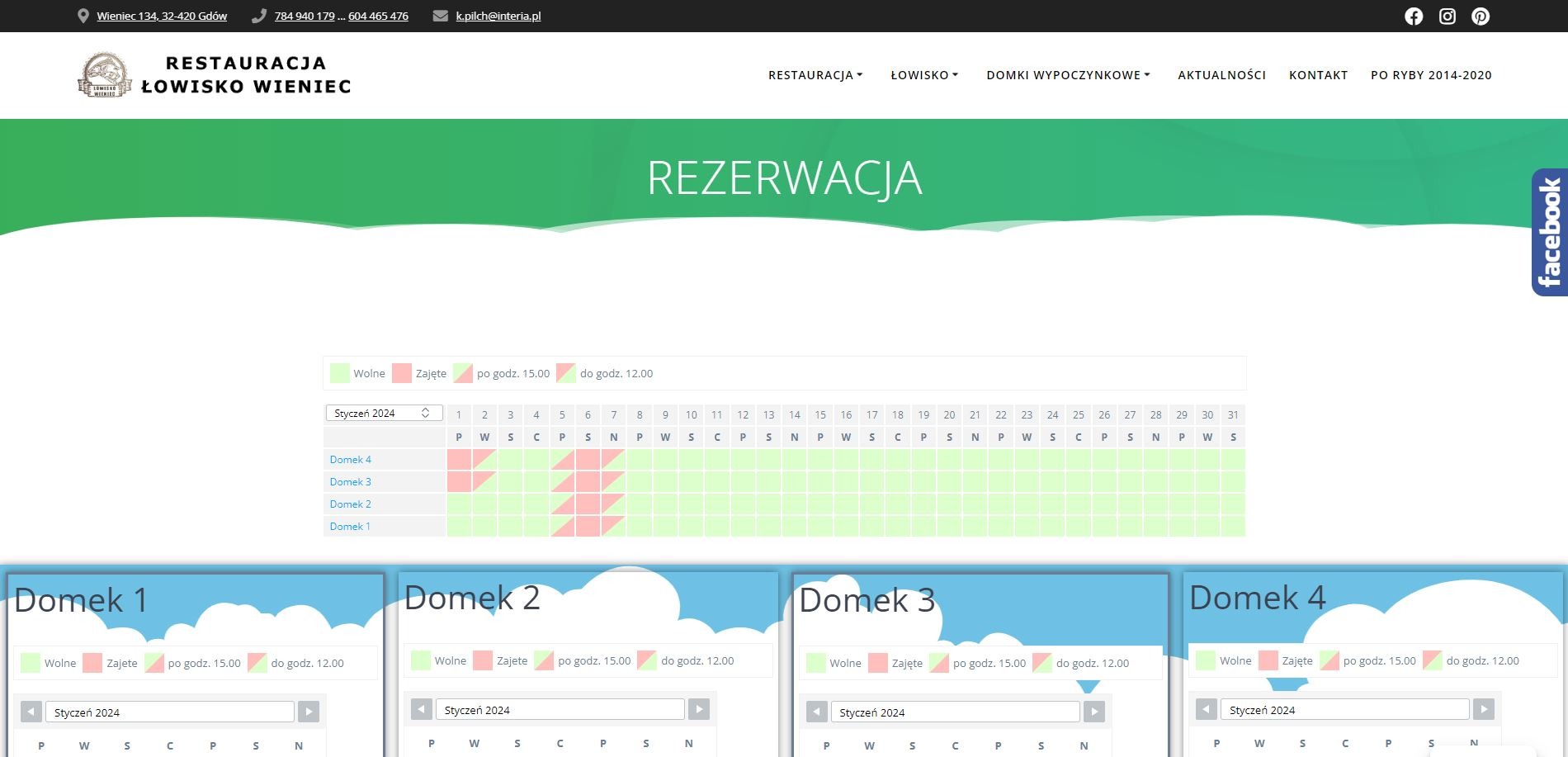Select an occupied date cell for Domek 4
This screenshot has height=757, width=1568.
tap(459, 459)
